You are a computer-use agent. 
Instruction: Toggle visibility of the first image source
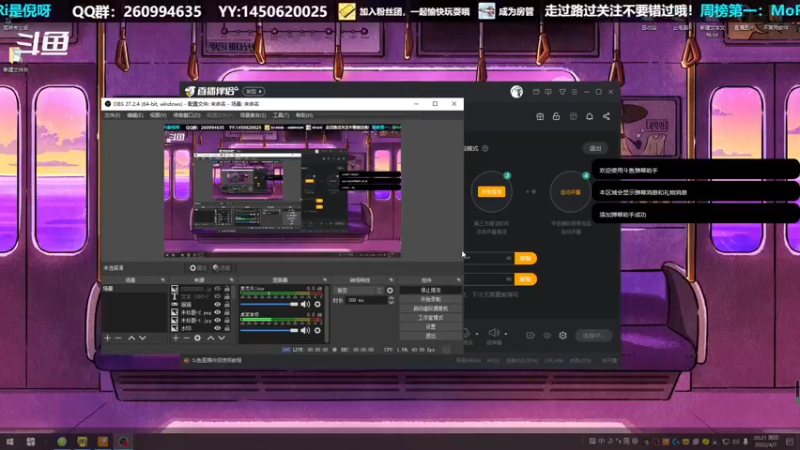point(218,289)
